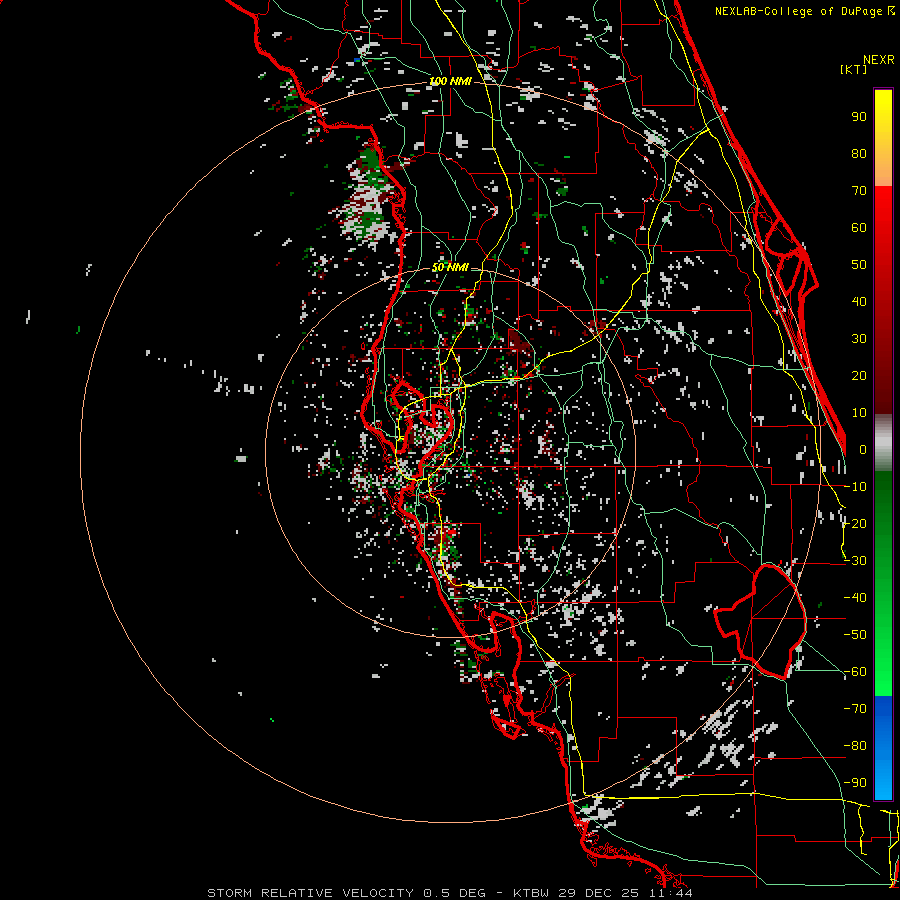The height and width of the screenshot is (900, 900).
Task: Click the [KT] units label
Action: [x=853, y=69]
